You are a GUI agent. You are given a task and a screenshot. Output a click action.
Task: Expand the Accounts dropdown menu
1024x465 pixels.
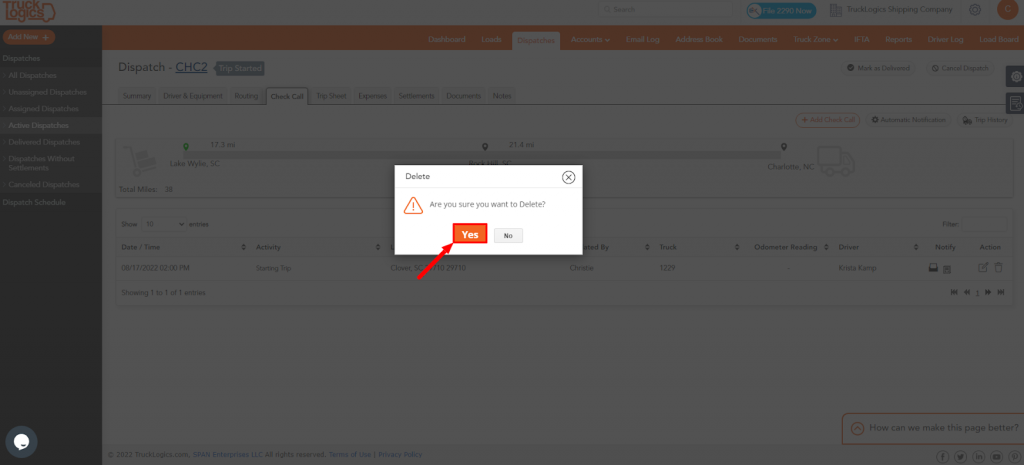590,39
